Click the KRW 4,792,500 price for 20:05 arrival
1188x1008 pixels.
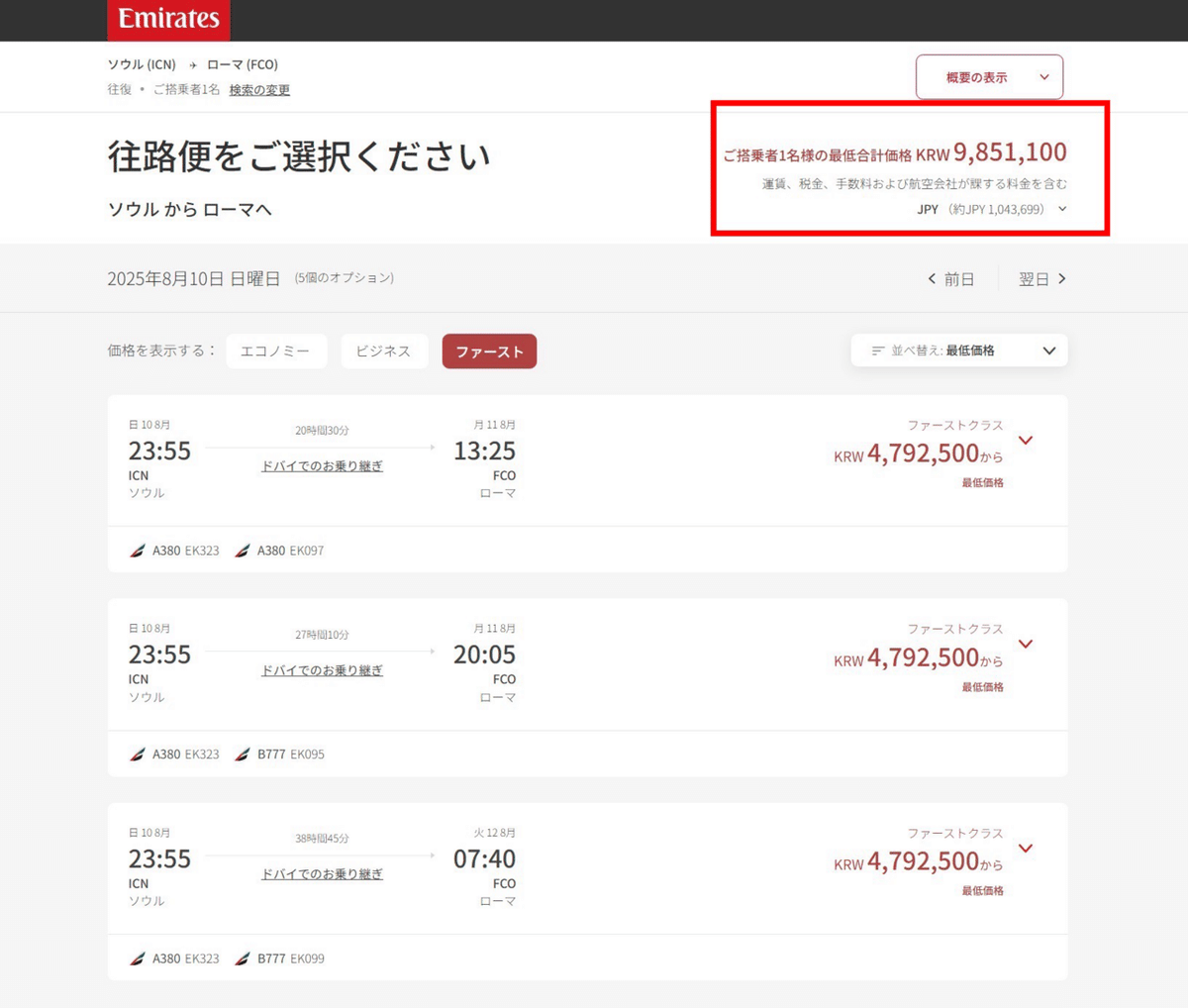918,658
